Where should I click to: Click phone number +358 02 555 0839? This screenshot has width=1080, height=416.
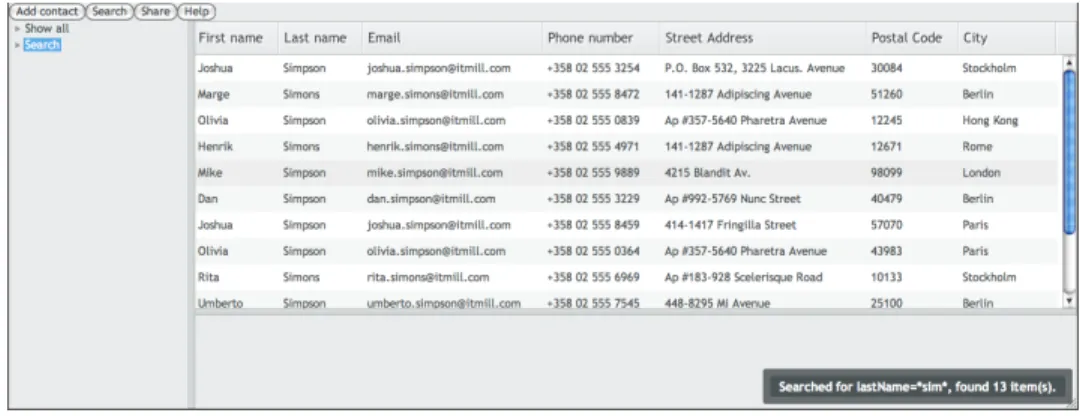(593, 121)
